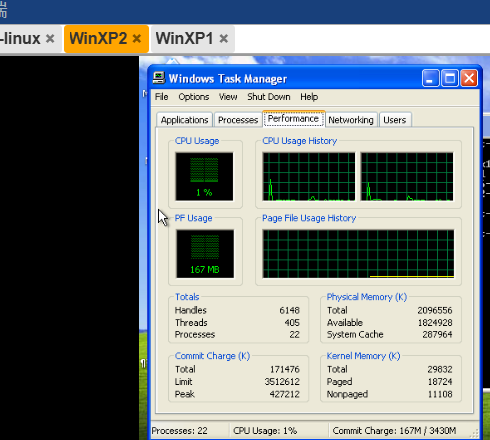Image resolution: width=490 pixels, height=440 pixels.
Task: Click the 'Physical Memory (K)' group label
Action: [x=367, y=297]
